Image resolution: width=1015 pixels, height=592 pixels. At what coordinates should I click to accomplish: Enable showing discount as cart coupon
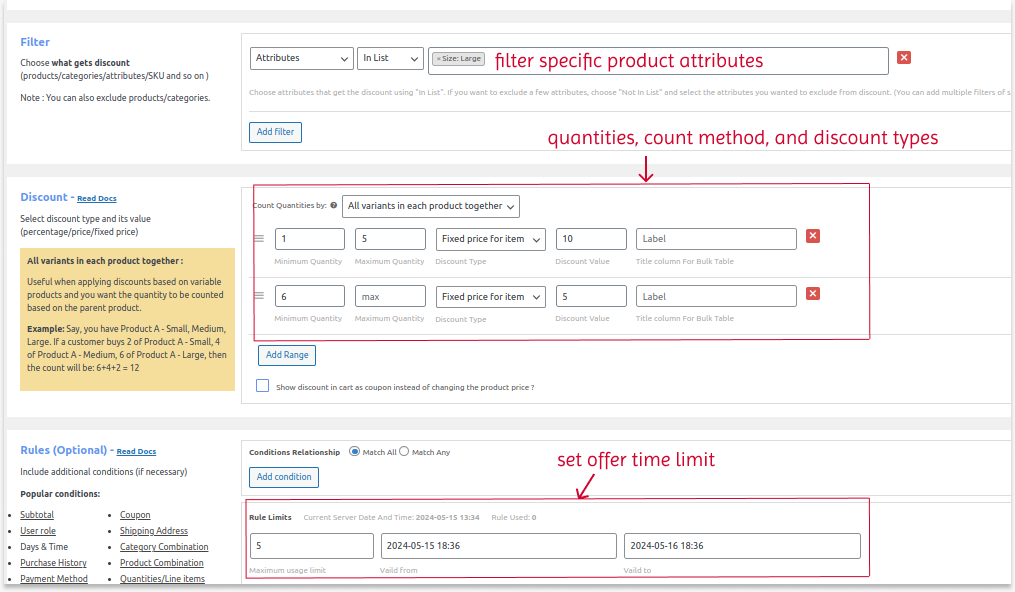(x=262, y=385)
